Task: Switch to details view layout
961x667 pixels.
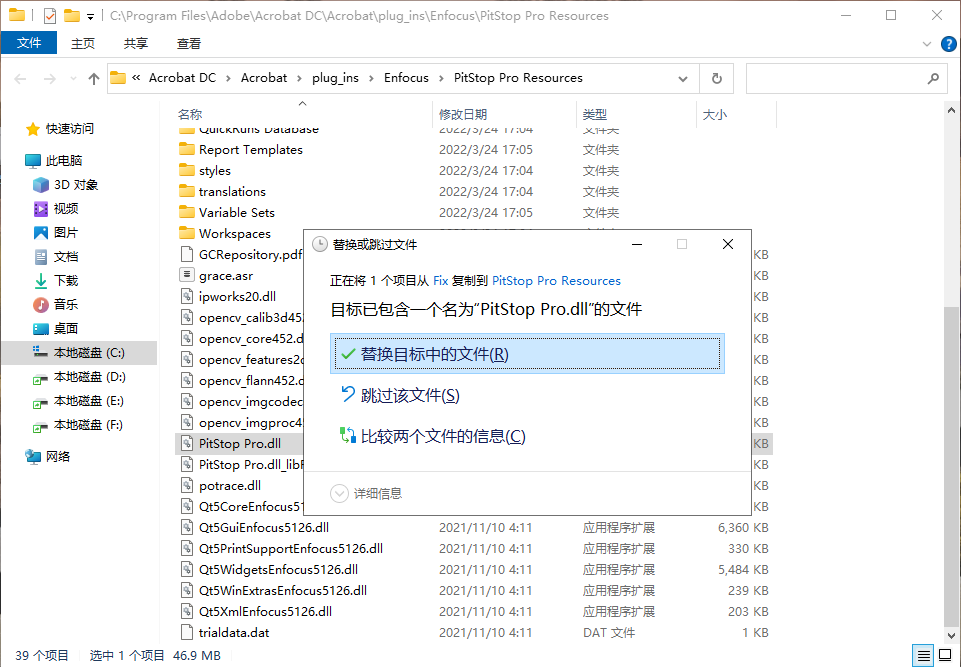Action: click(923, 655)
